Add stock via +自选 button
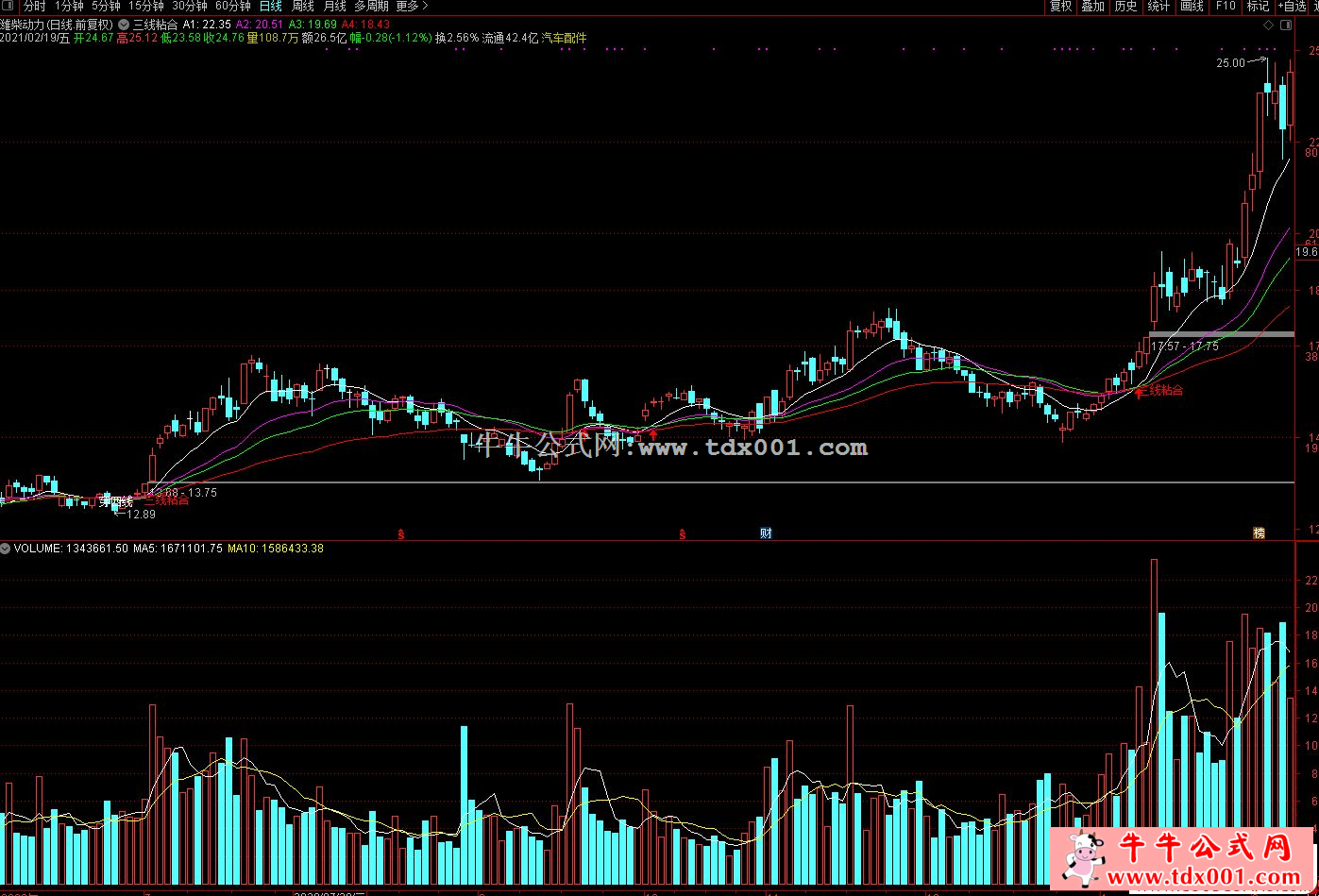Viewport: 1319px width, 896px height. (1291, 6)
